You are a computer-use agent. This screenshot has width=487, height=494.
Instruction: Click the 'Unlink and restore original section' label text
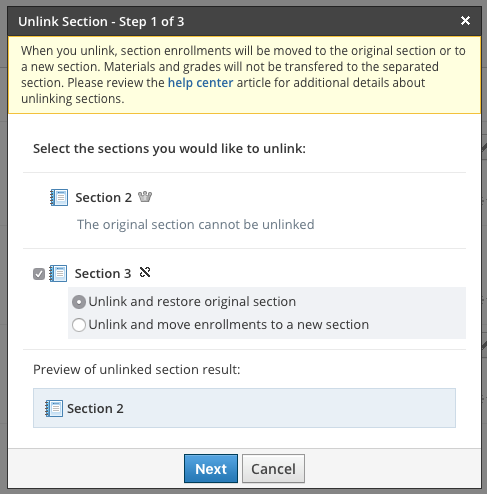tap(192, 302)
